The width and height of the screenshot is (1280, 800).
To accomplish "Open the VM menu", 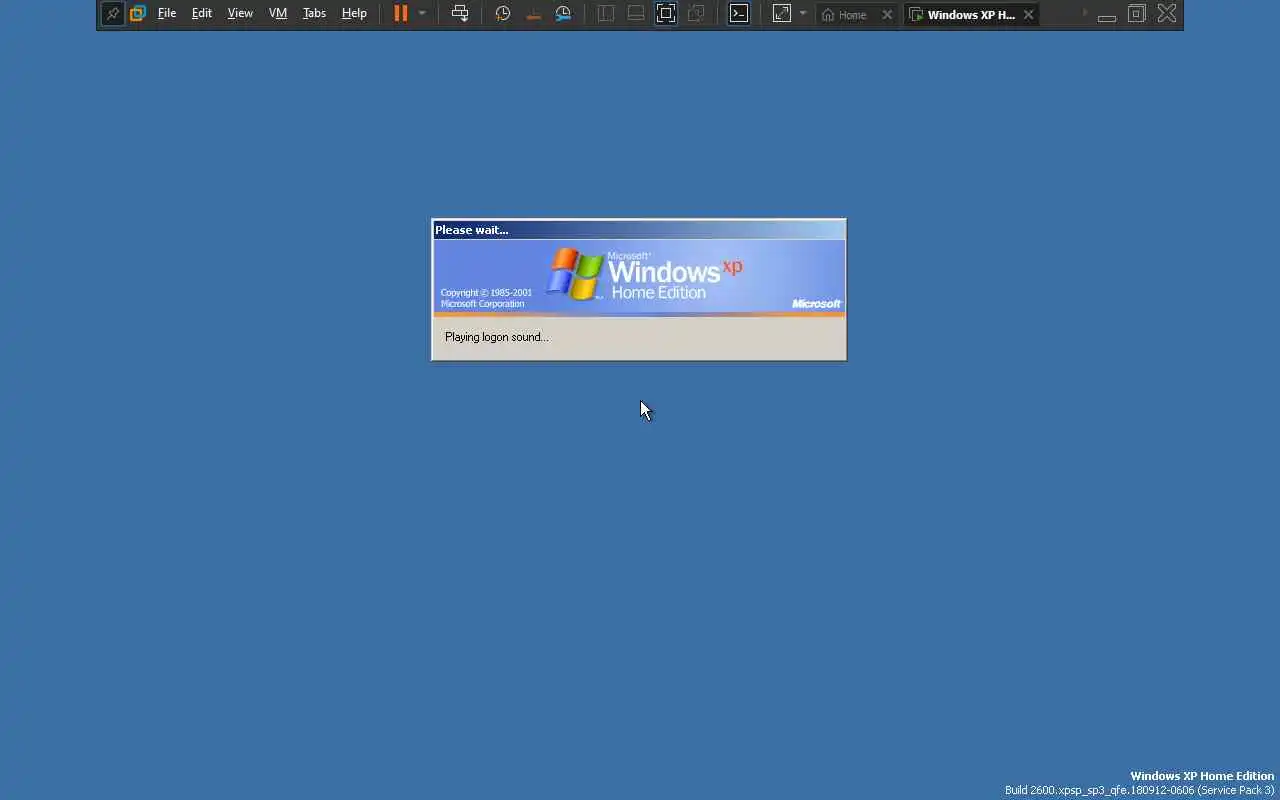I will (278, 14).
